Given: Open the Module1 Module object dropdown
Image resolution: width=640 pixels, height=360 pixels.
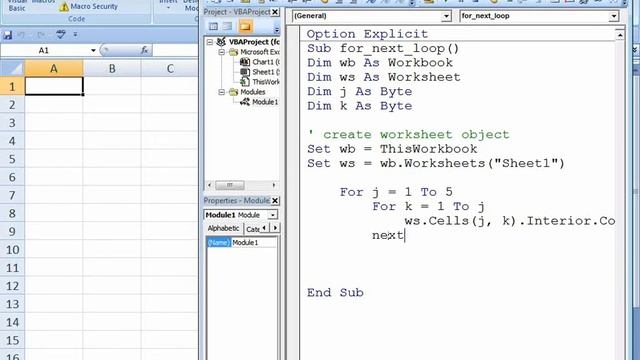Looking at the screenshot, I should 273,215.
